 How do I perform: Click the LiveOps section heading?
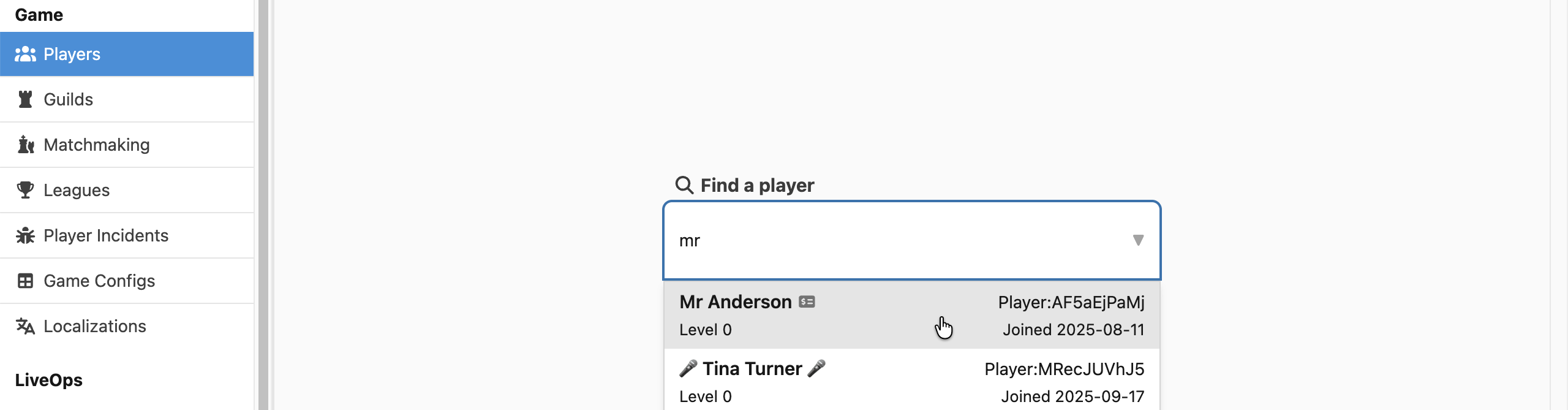pos(50,380)
